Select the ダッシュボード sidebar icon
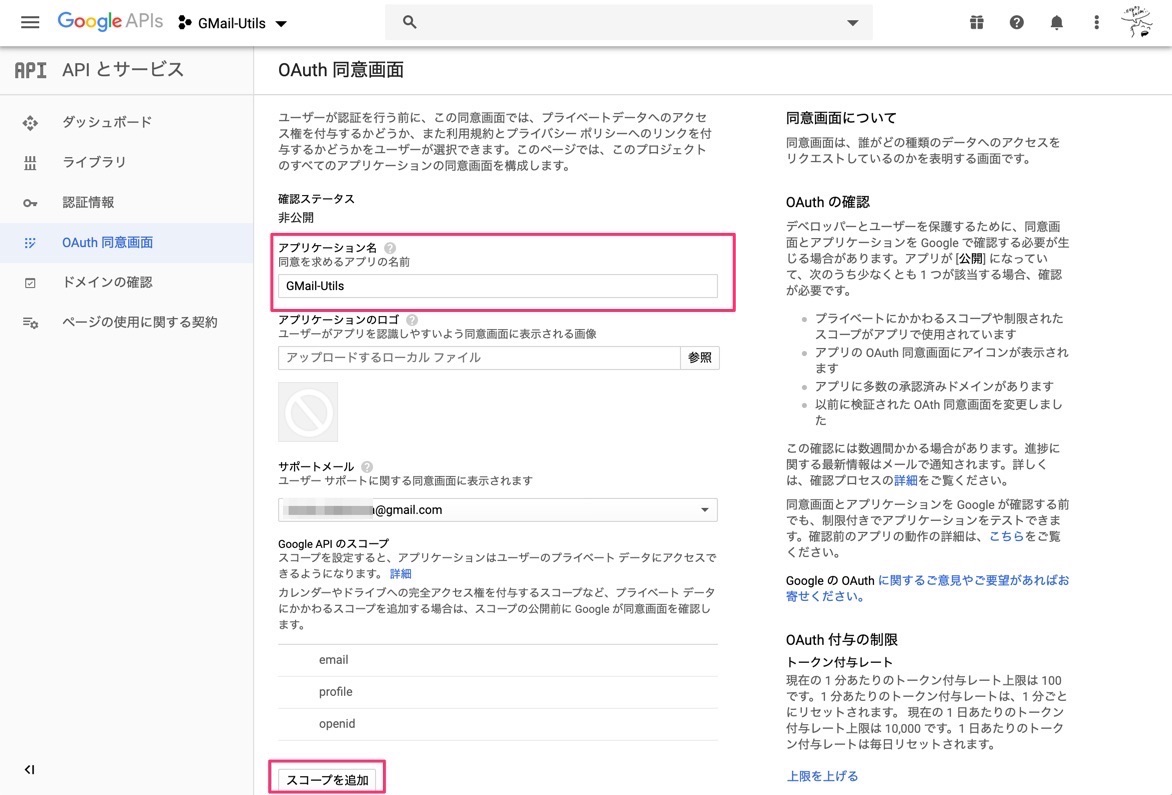The height and width of the screenshot is (795, 1172). point(30,122)
